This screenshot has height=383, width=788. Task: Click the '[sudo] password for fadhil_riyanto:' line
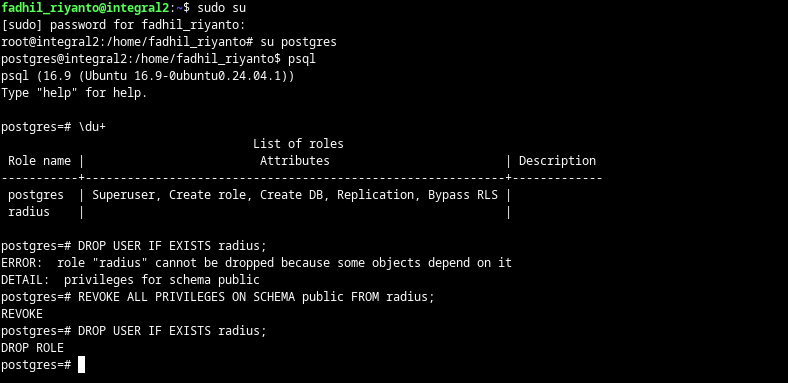click(x=123, y=25)
